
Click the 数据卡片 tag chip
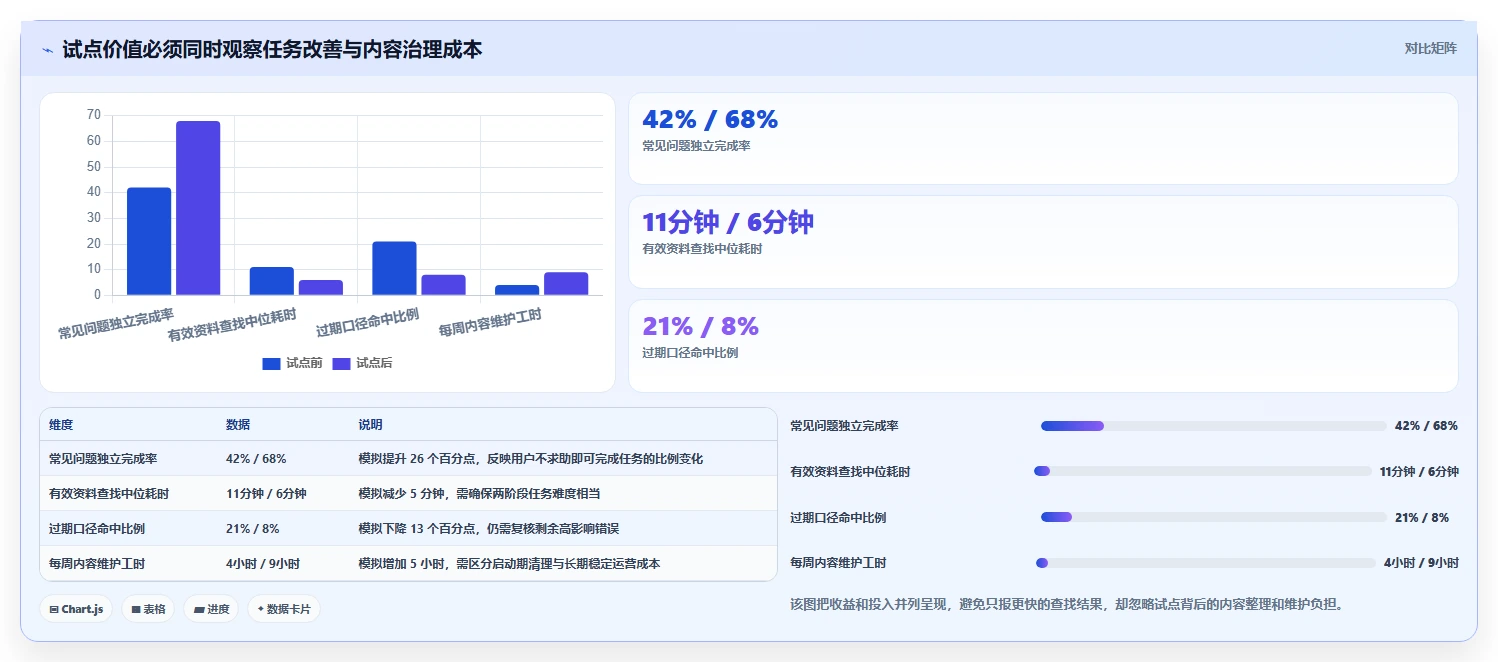pyautogui.click(x=284, y=609)
